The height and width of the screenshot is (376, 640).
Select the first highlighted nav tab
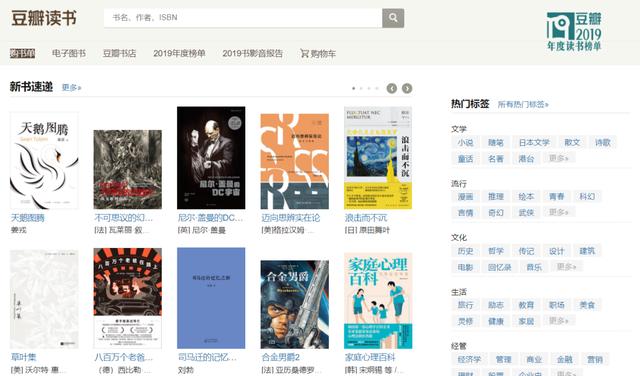[x=22, y=53]
